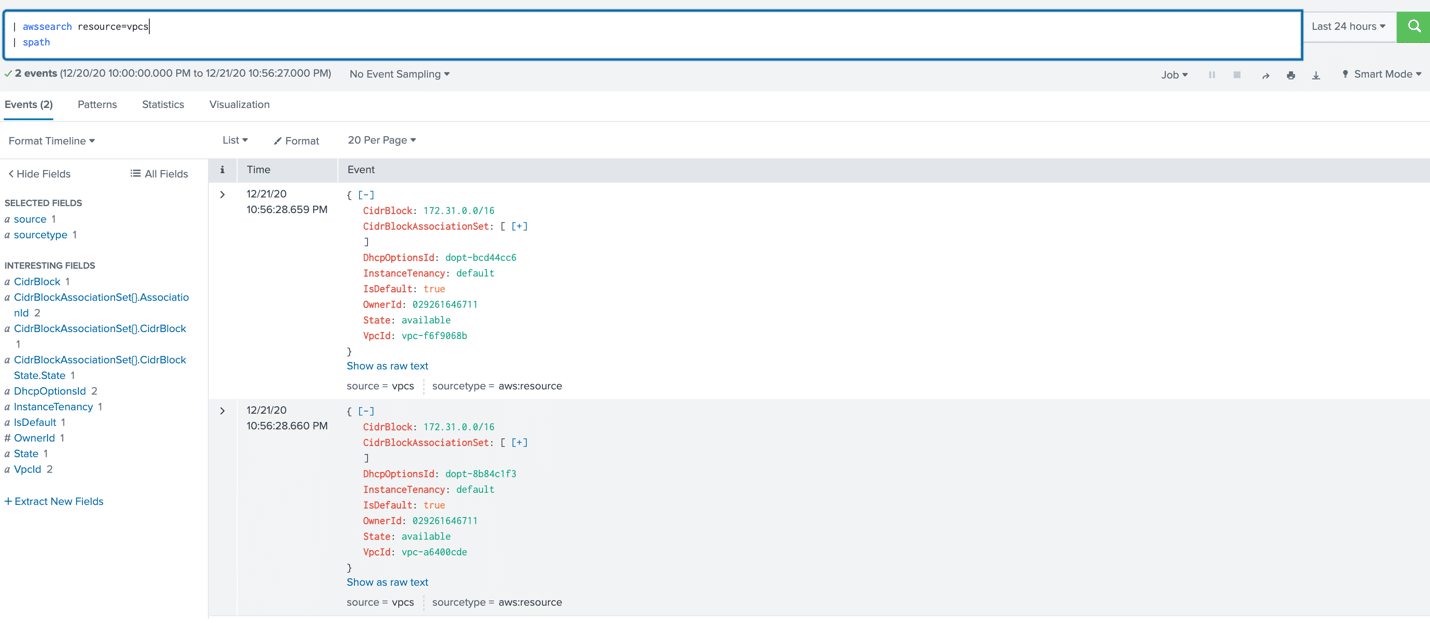Switch to the Statistics tab
Screen dimensions: 1430x623
pos(163,105)
